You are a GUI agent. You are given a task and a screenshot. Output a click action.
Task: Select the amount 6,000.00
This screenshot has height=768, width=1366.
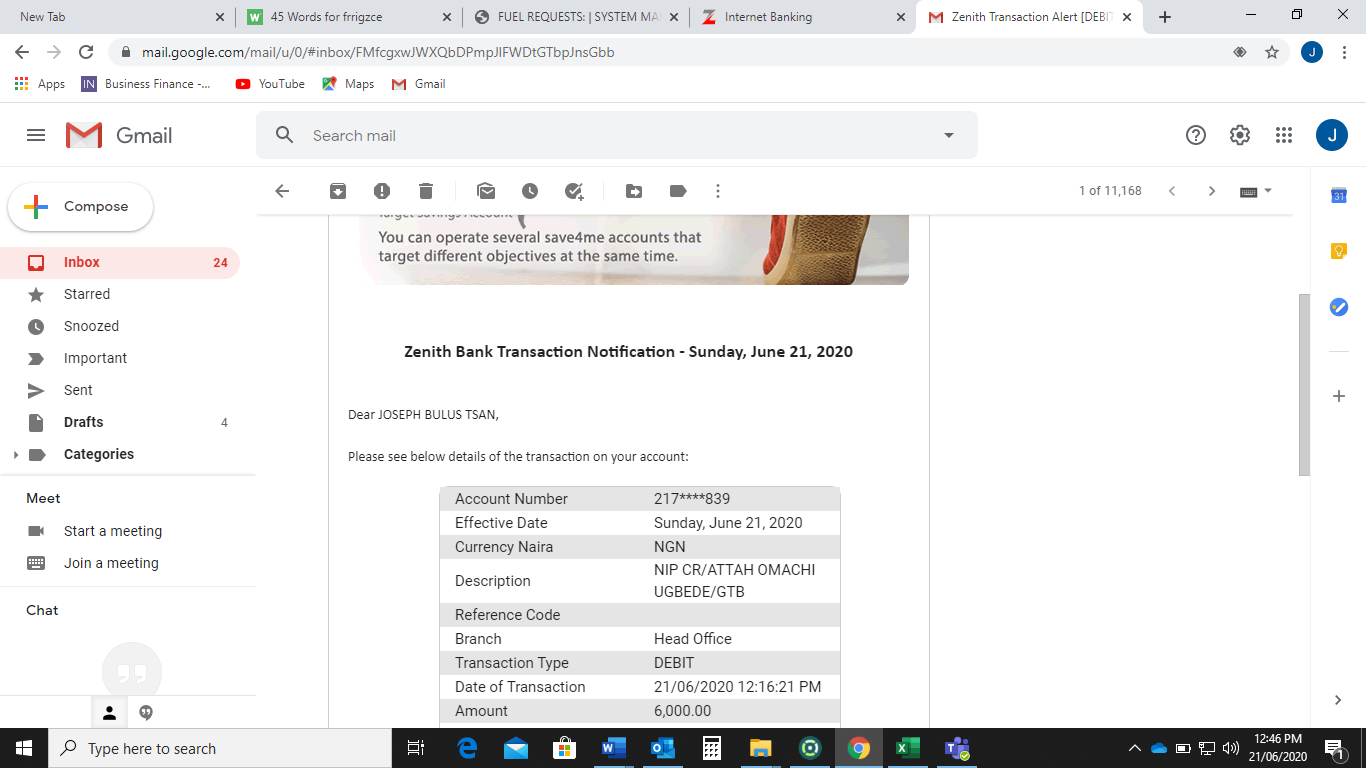click(x=682, y=711)
